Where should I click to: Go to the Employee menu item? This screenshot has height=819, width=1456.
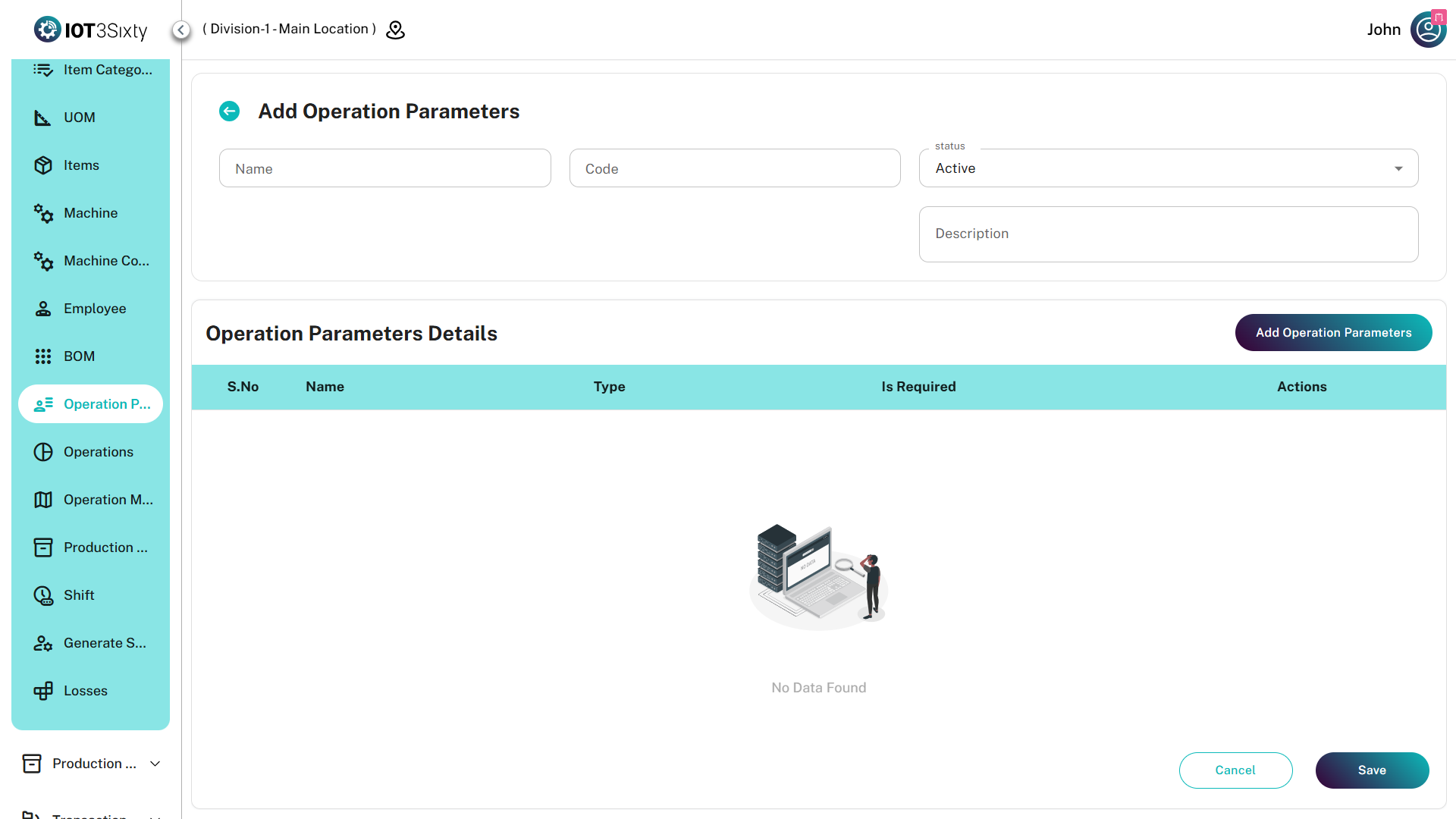[x=95, y=309]
